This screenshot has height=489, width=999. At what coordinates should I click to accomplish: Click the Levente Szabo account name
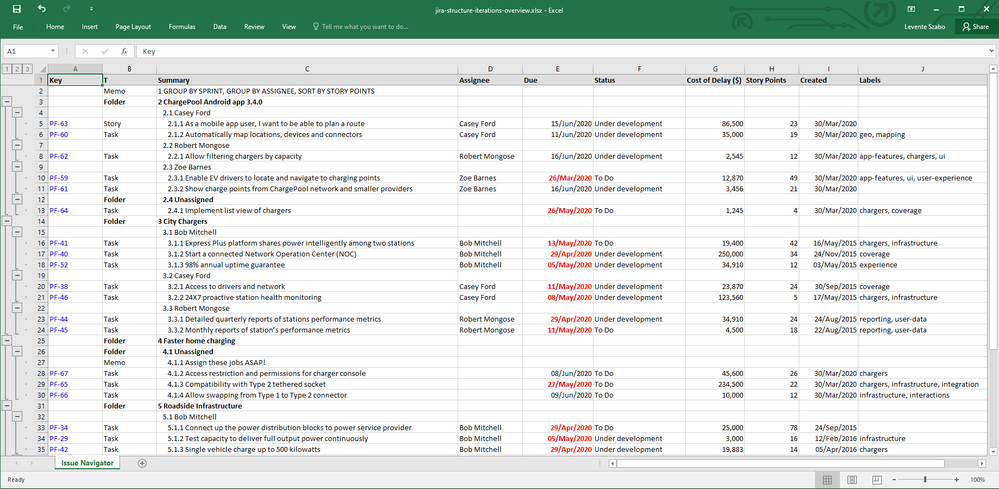pyautogui.click(x=924, y=27)
